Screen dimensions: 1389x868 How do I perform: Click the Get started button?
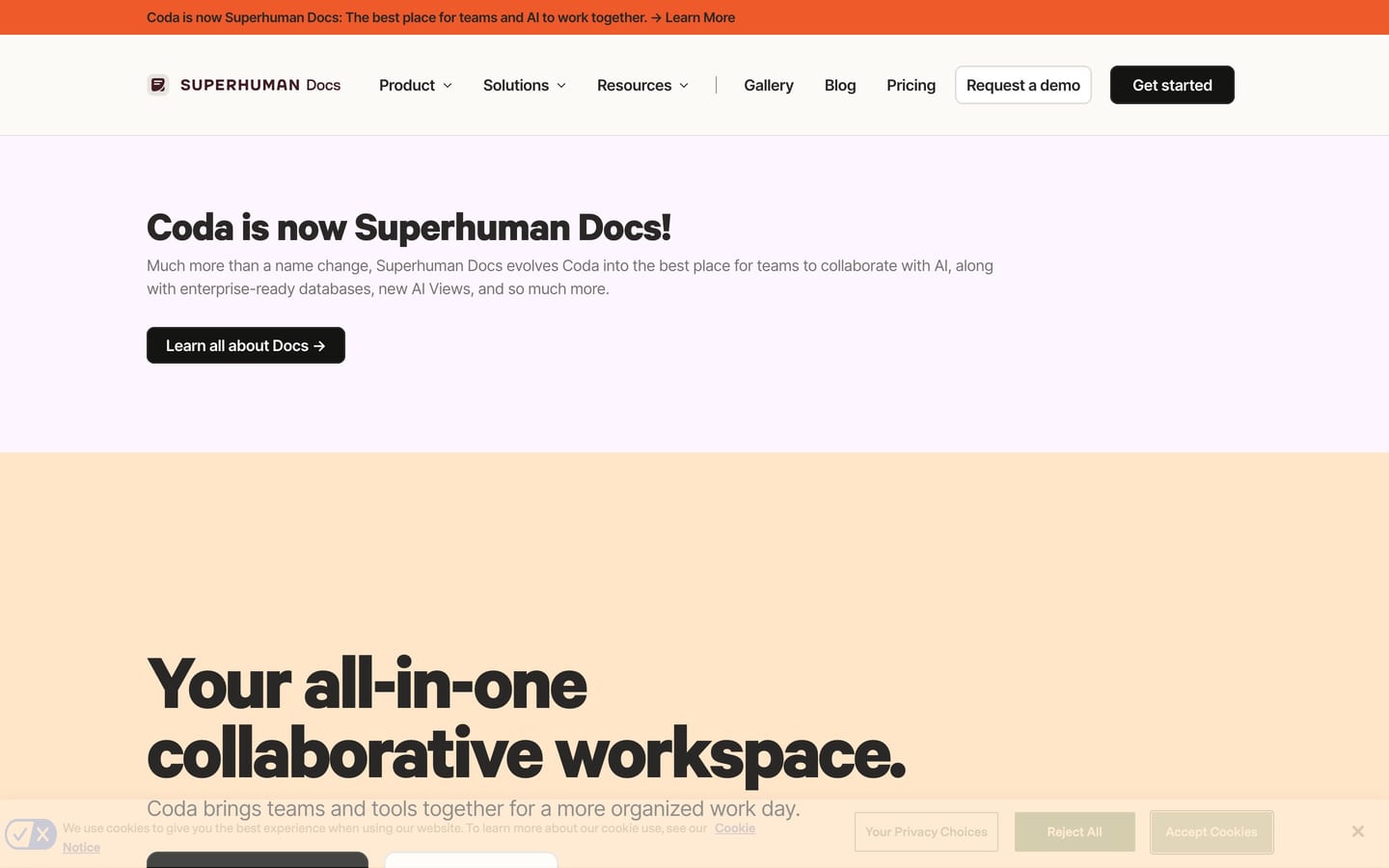tap(1172, 85)
